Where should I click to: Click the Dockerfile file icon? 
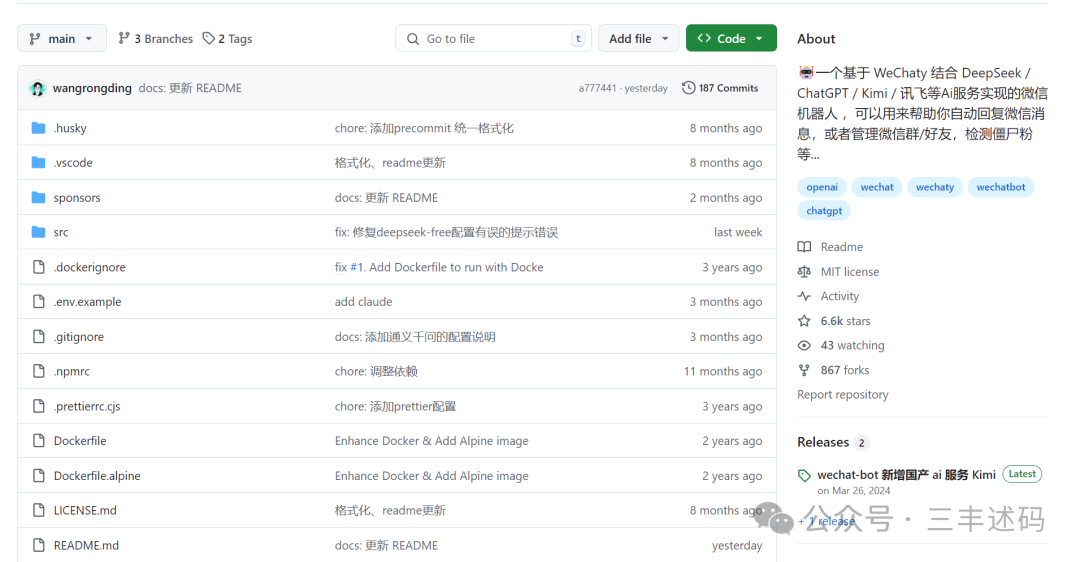point(39,441)
